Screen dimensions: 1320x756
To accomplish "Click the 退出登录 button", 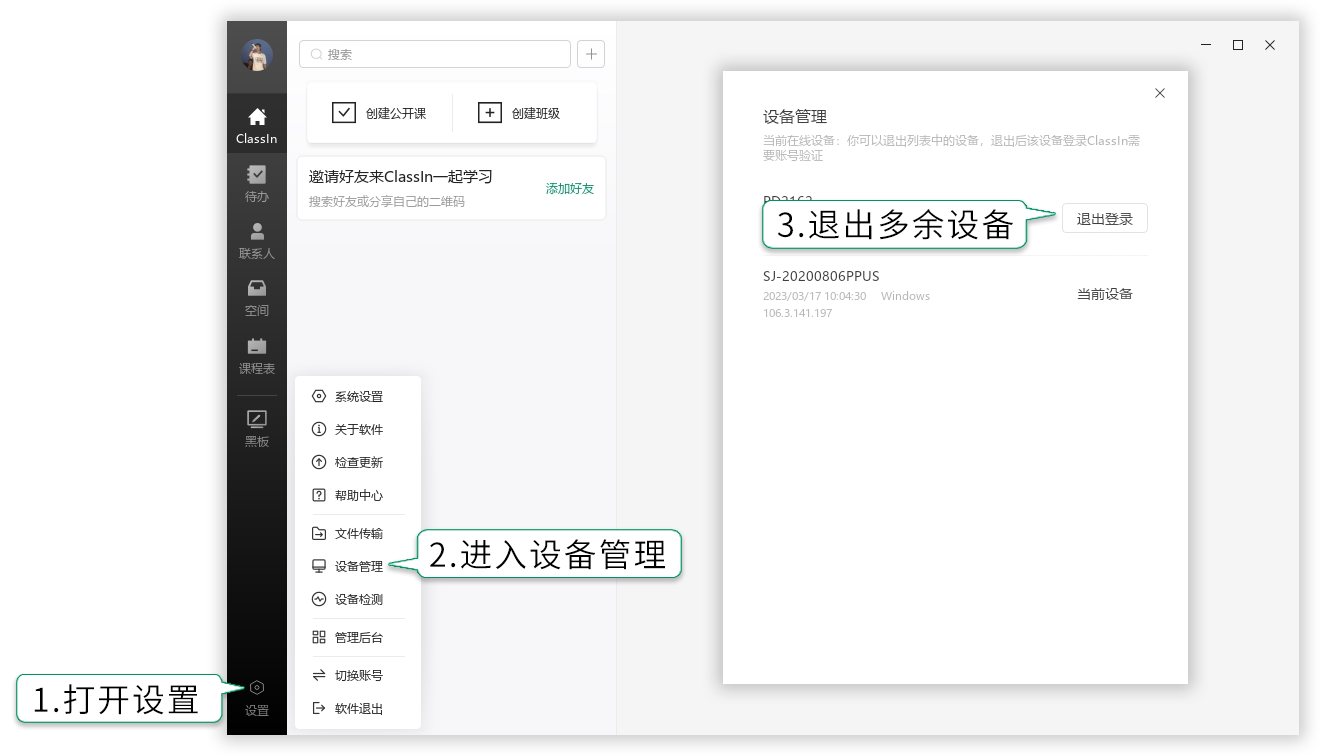I will click(1104, 219).
